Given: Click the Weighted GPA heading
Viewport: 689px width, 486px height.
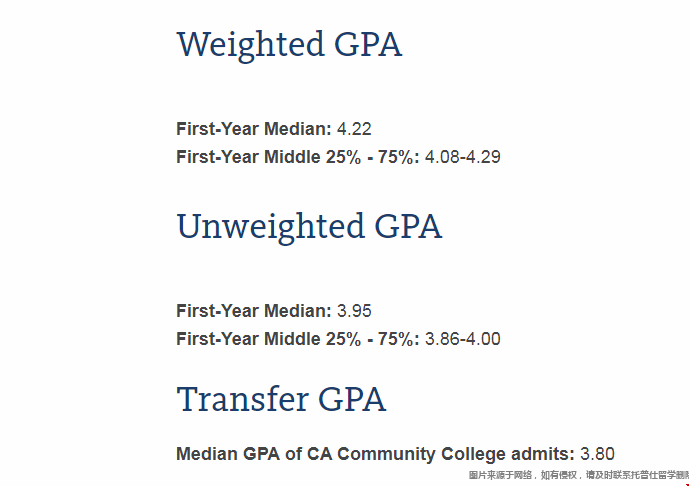Looking at the screenshot, I should (289, 45).
